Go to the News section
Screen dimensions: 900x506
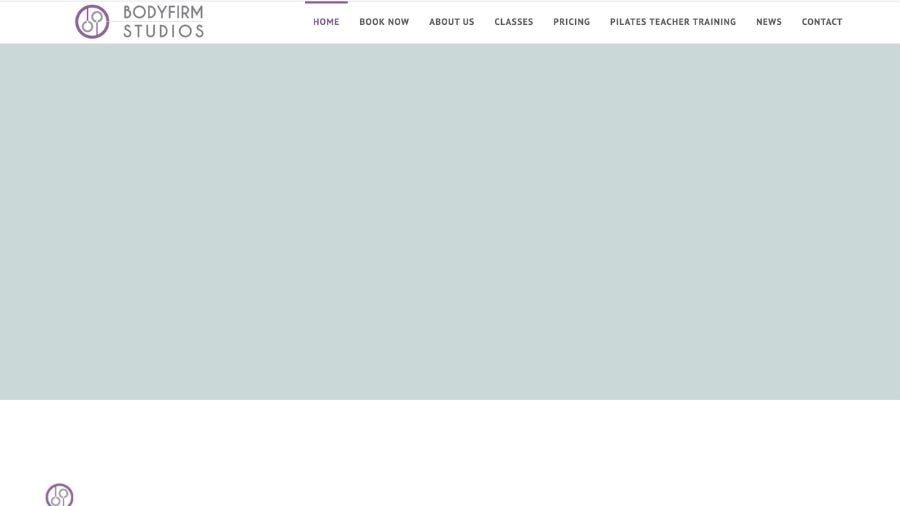point(769,22)
